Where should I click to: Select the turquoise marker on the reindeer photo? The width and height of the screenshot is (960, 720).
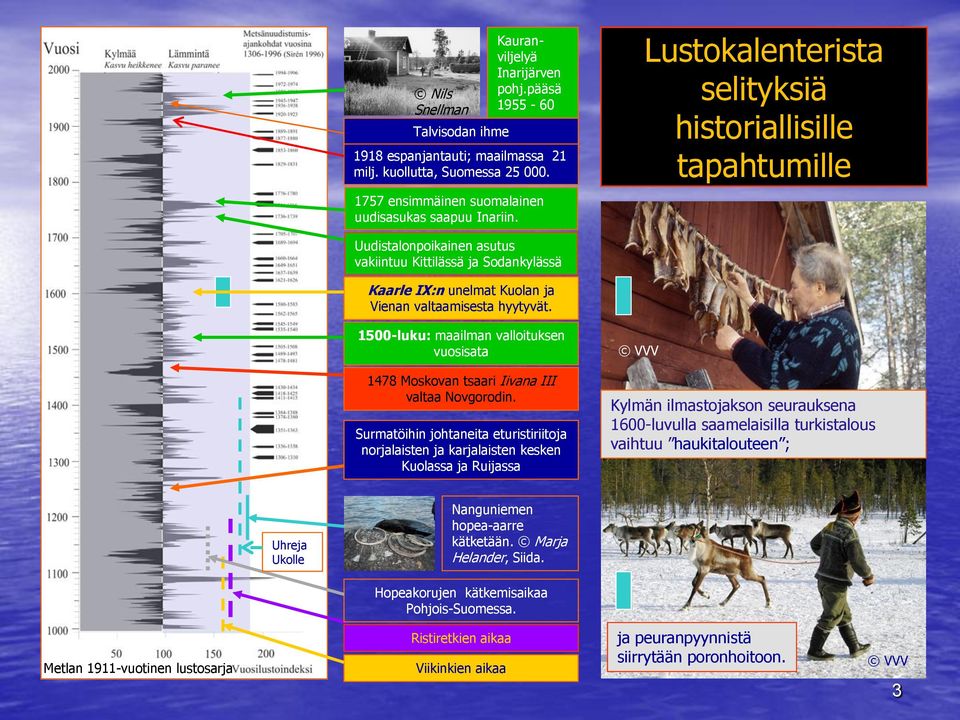tap(623, 590)
